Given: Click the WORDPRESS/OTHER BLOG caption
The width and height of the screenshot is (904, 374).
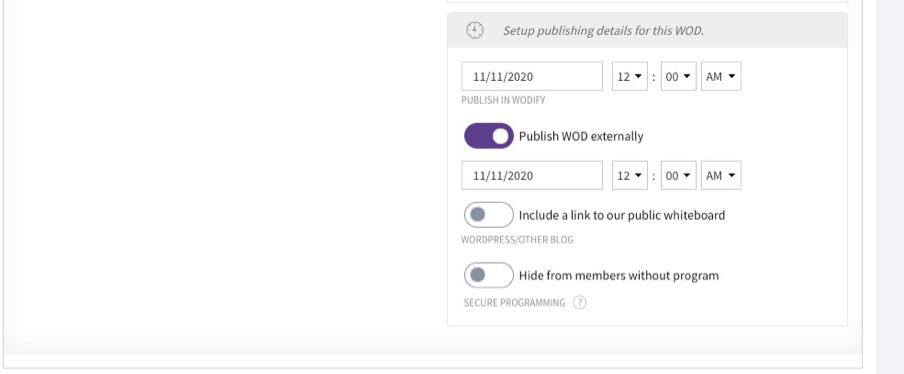Looking at the screenshot, I should (517, 240).
